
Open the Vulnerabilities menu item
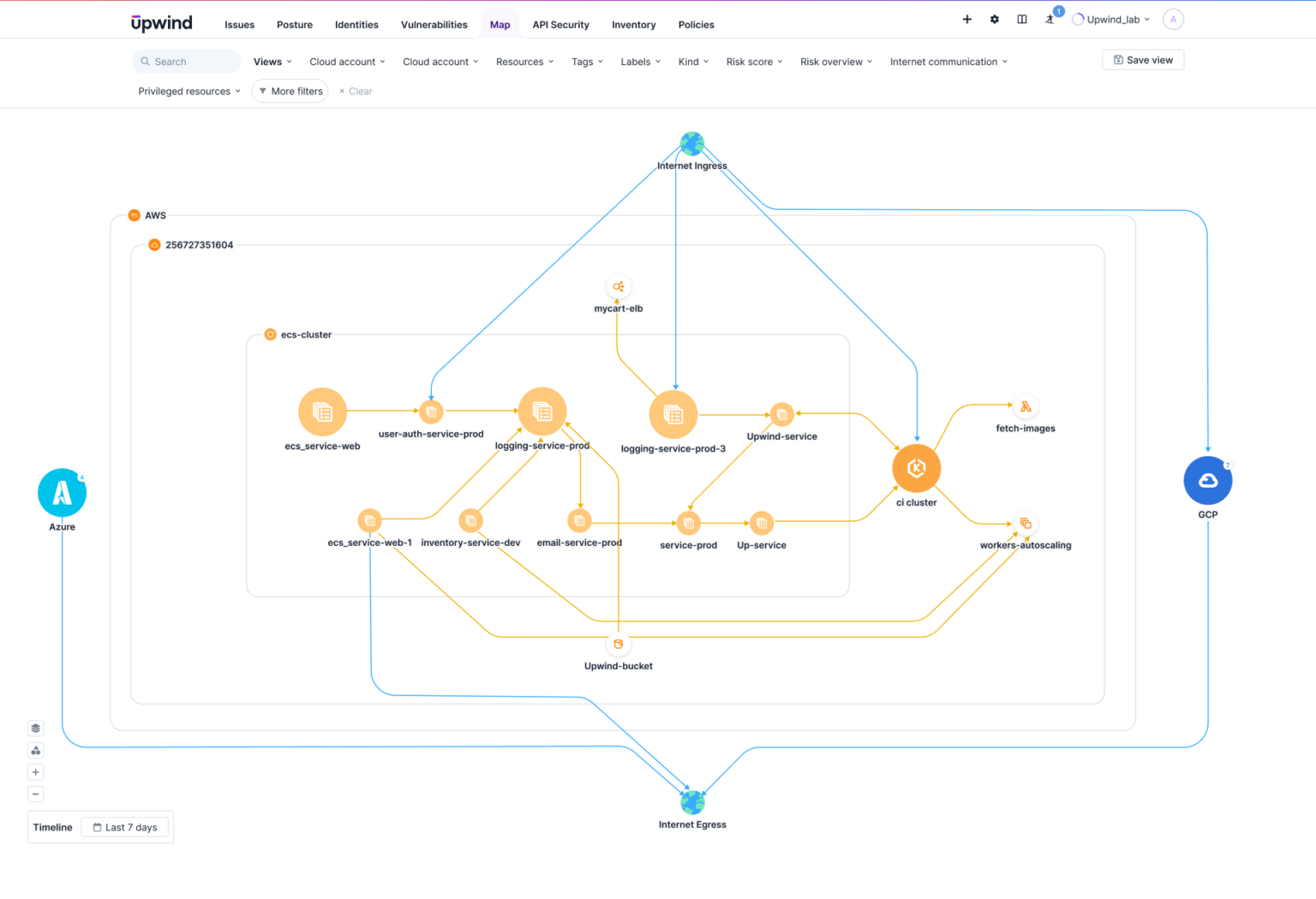click(x=434, y=24)
